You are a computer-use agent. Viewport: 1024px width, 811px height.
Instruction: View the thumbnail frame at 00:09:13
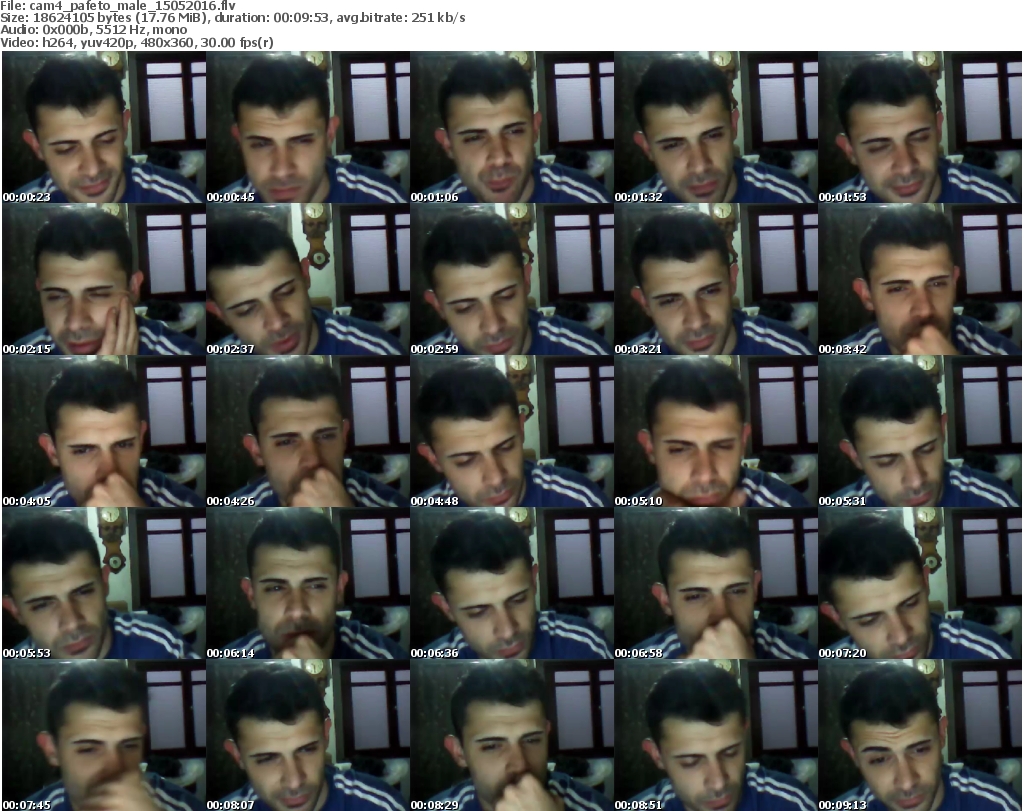[x=920, y=735]
